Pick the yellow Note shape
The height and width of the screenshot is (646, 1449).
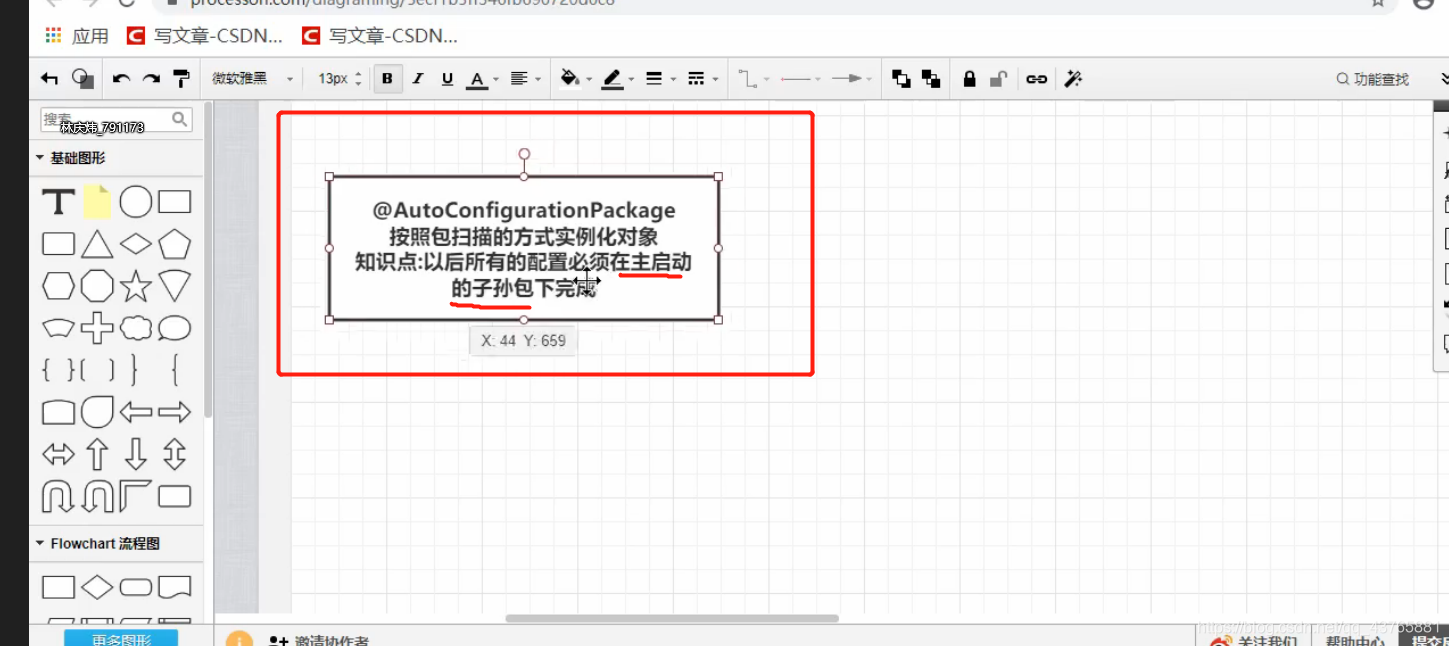point(97,202)
